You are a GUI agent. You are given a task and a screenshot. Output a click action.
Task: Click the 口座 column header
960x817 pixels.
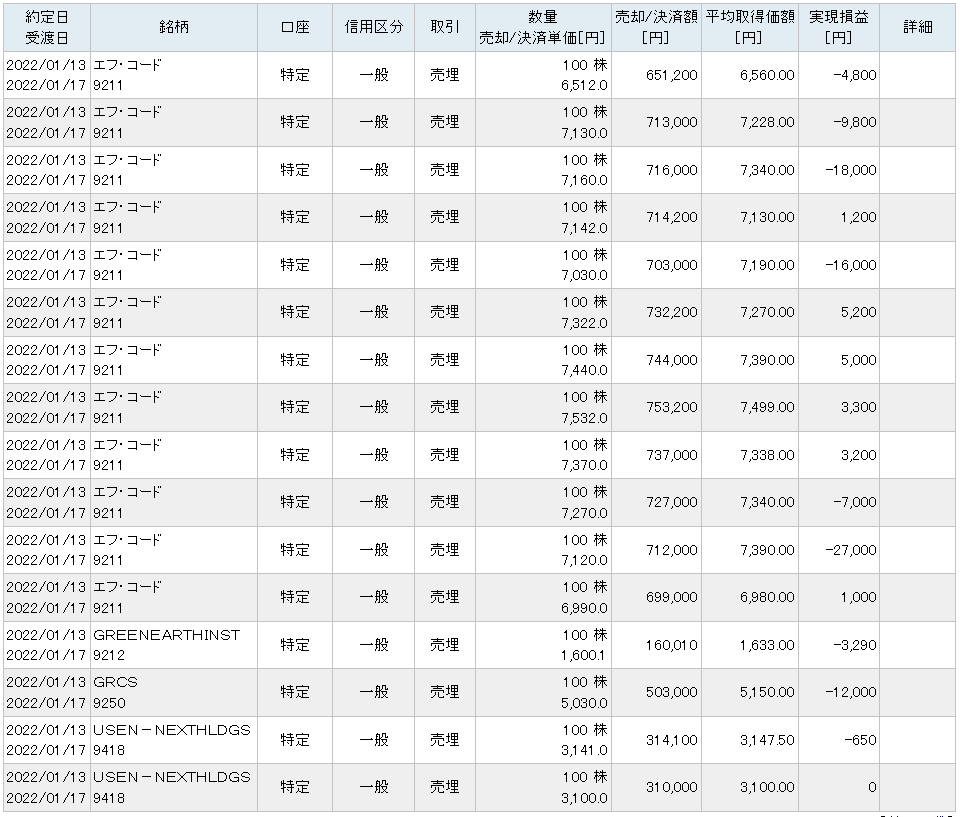point(294,27)
